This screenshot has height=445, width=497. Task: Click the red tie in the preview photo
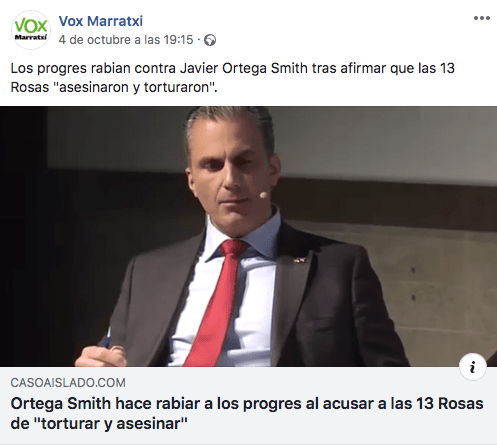tap(217, 302)
